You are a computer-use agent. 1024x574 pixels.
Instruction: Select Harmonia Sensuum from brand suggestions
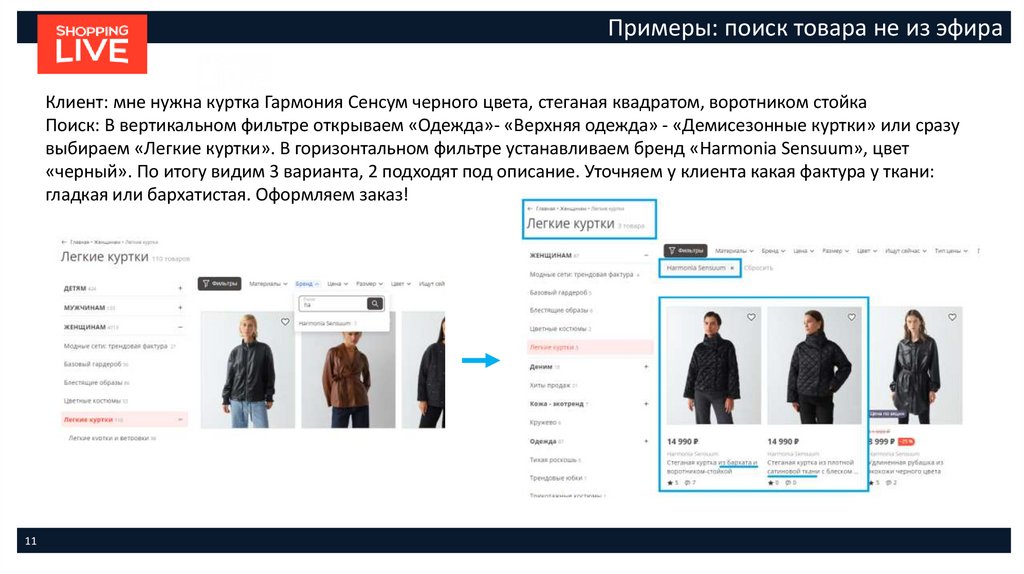pyautogui.click(x=325, y=323)
